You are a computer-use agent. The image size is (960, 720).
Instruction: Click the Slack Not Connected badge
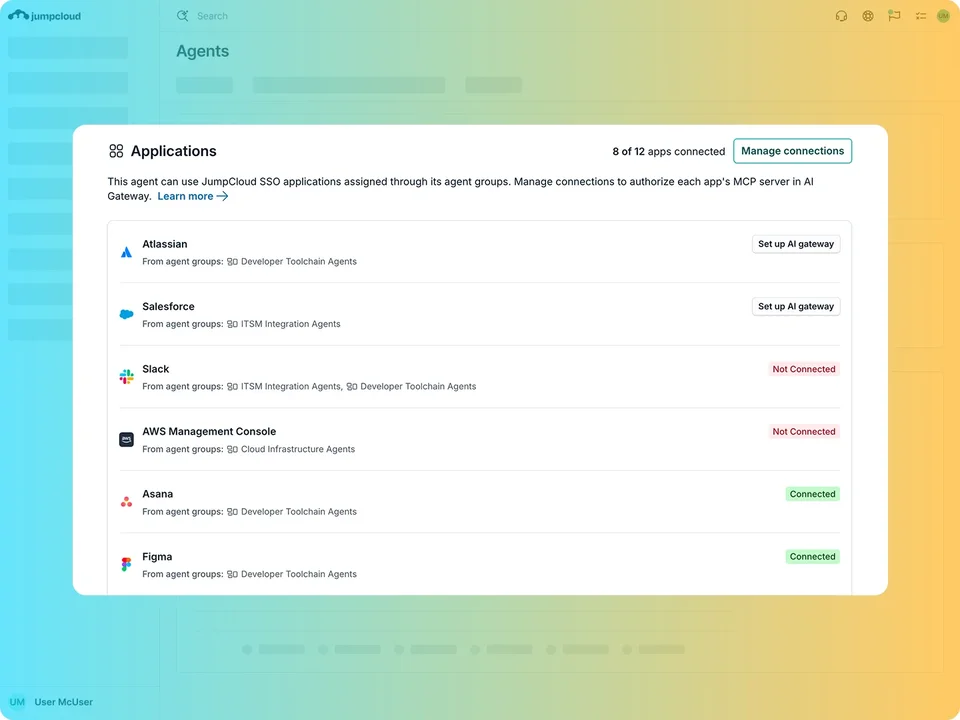(x=804, y=369)
